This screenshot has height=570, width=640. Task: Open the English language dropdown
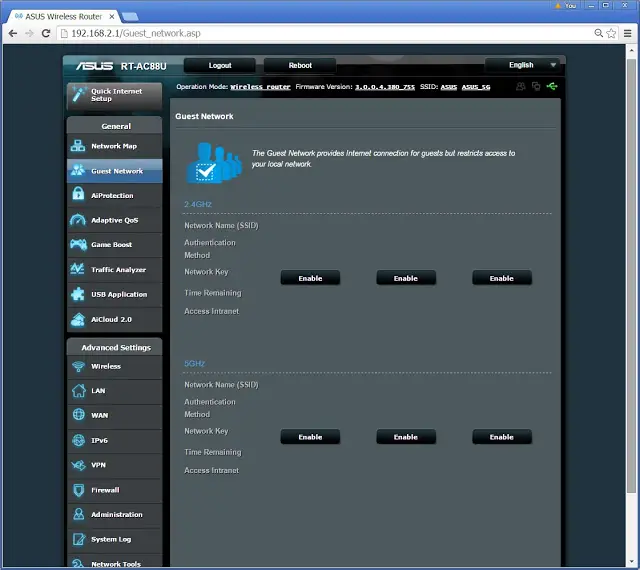click(524, 65)
